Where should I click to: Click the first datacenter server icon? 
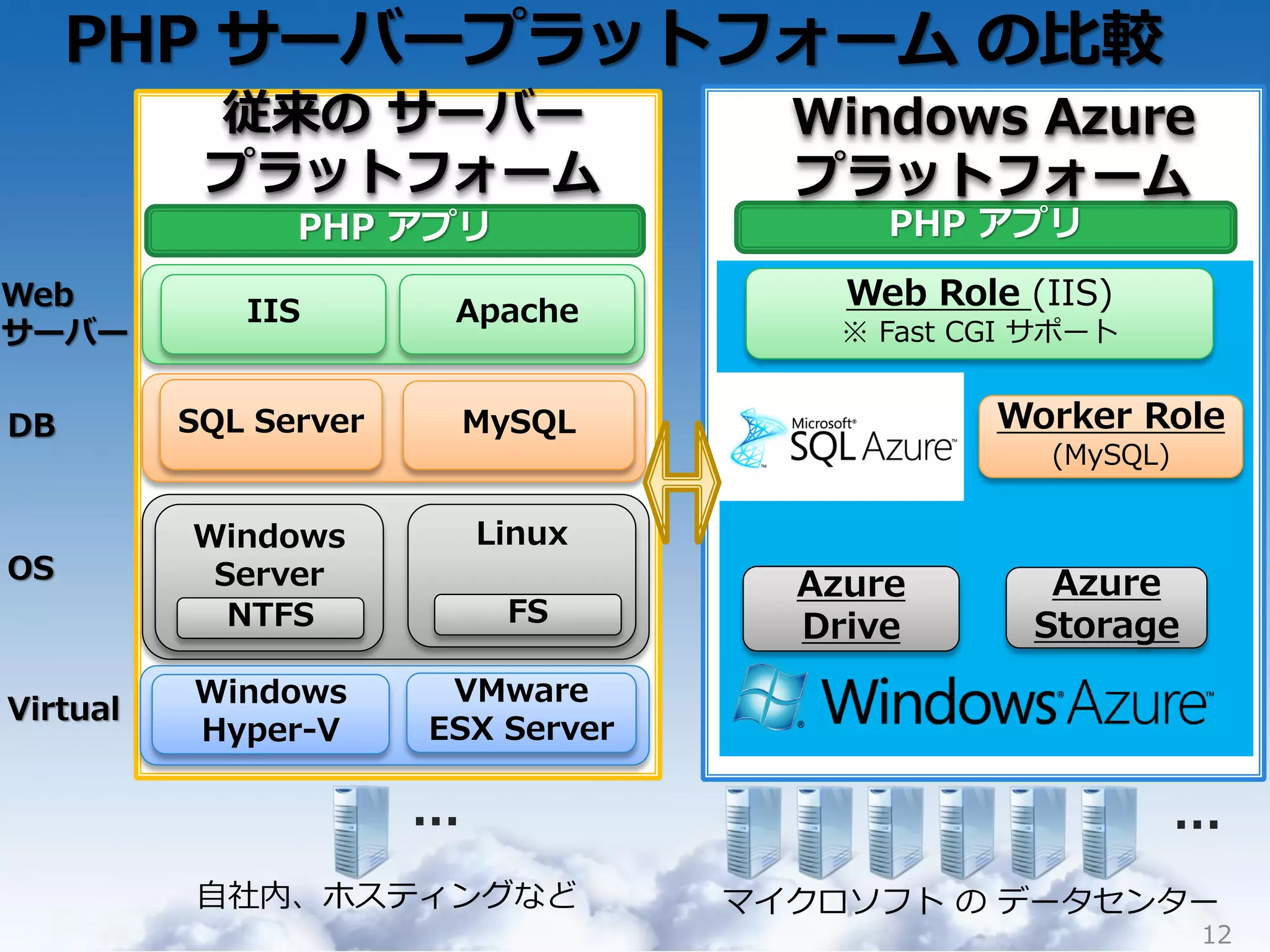click(753, 832)
